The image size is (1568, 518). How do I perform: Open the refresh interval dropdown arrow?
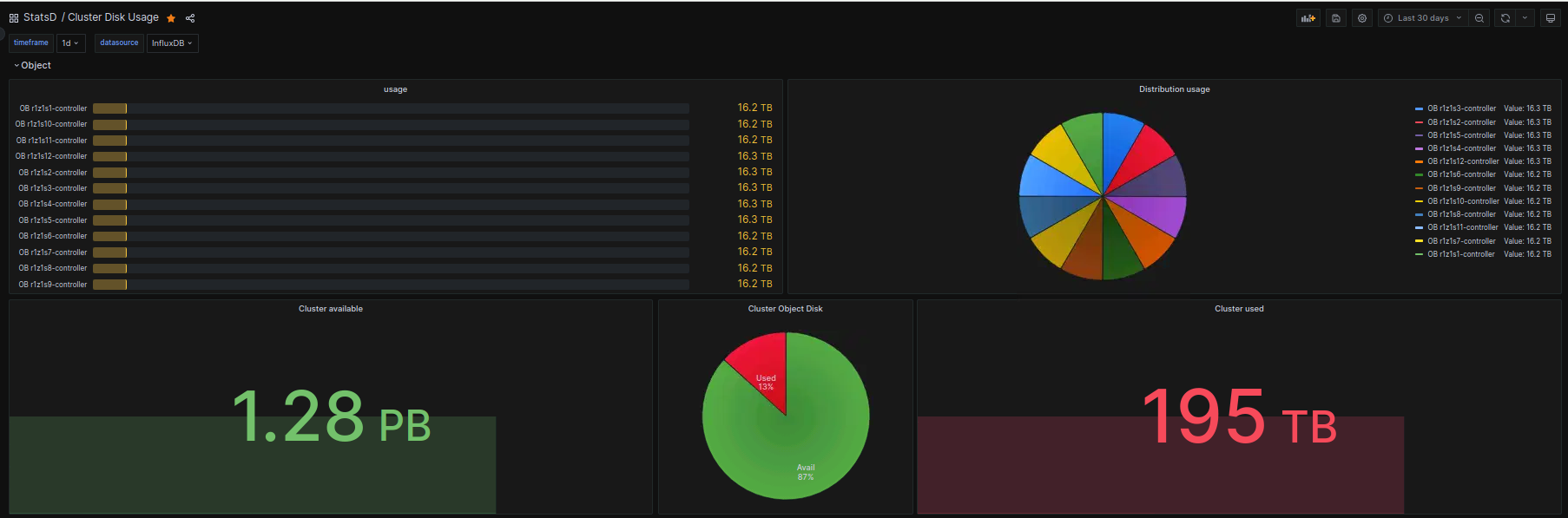(1525, 18)
